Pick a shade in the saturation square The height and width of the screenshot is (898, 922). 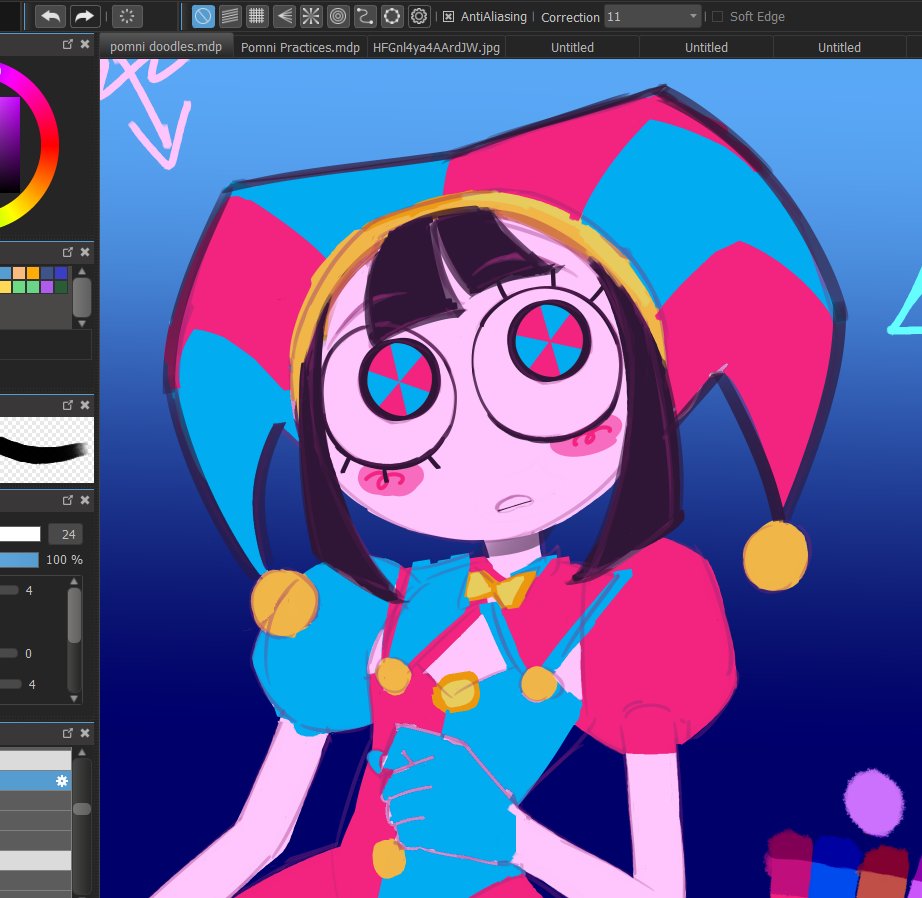pos(9,144)
